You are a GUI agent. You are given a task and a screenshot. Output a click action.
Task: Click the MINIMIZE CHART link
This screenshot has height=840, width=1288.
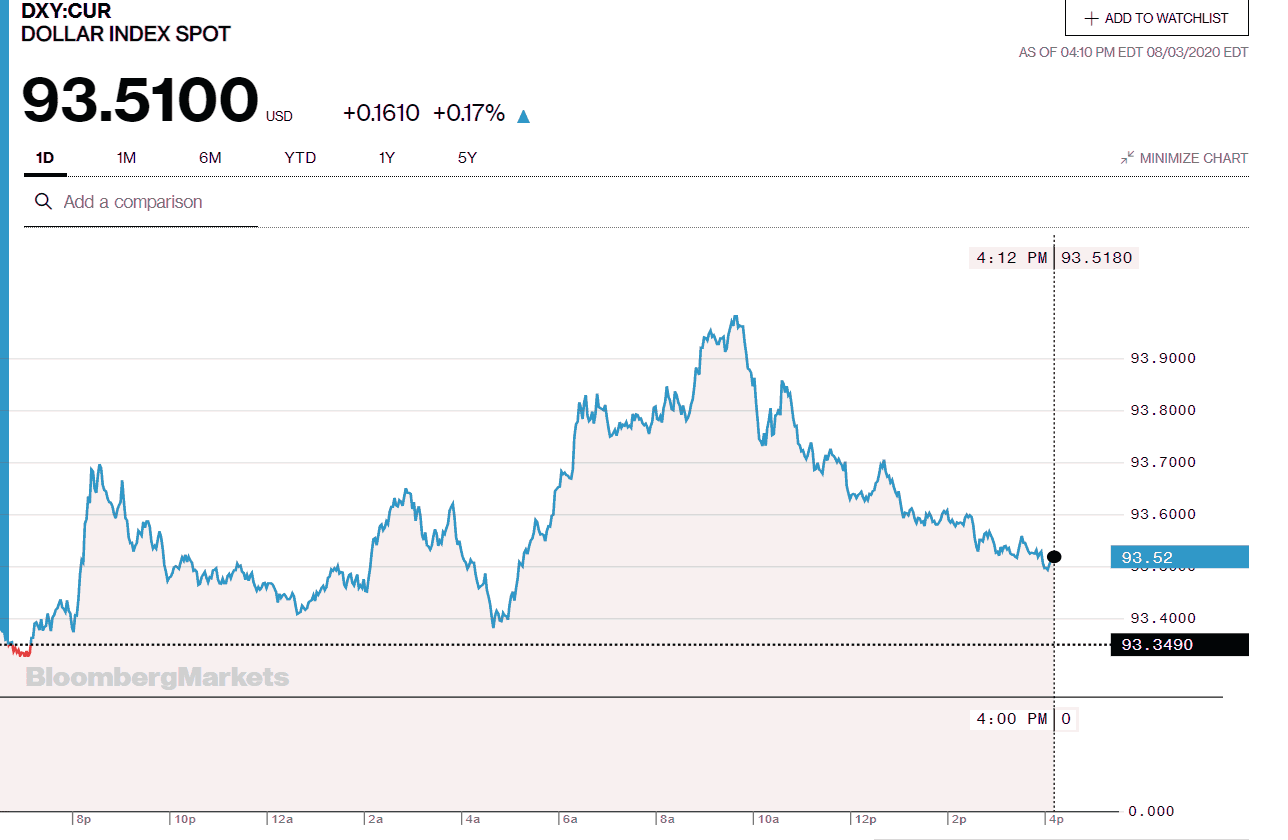1193,157
